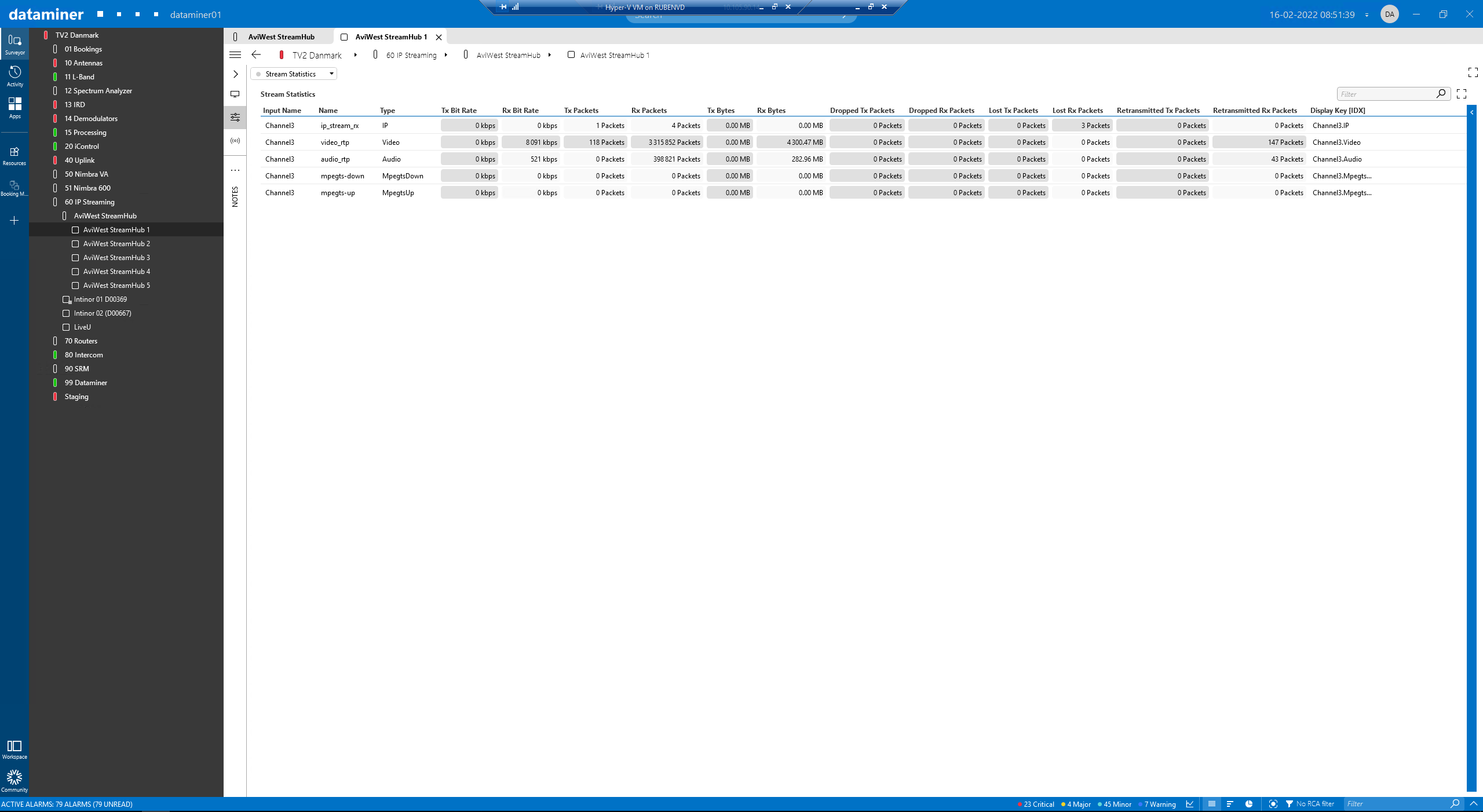The image size is (1483, 812).
Task: Click the 8 091 kbps Rx bit rate value
Action: tap(531, 142)
